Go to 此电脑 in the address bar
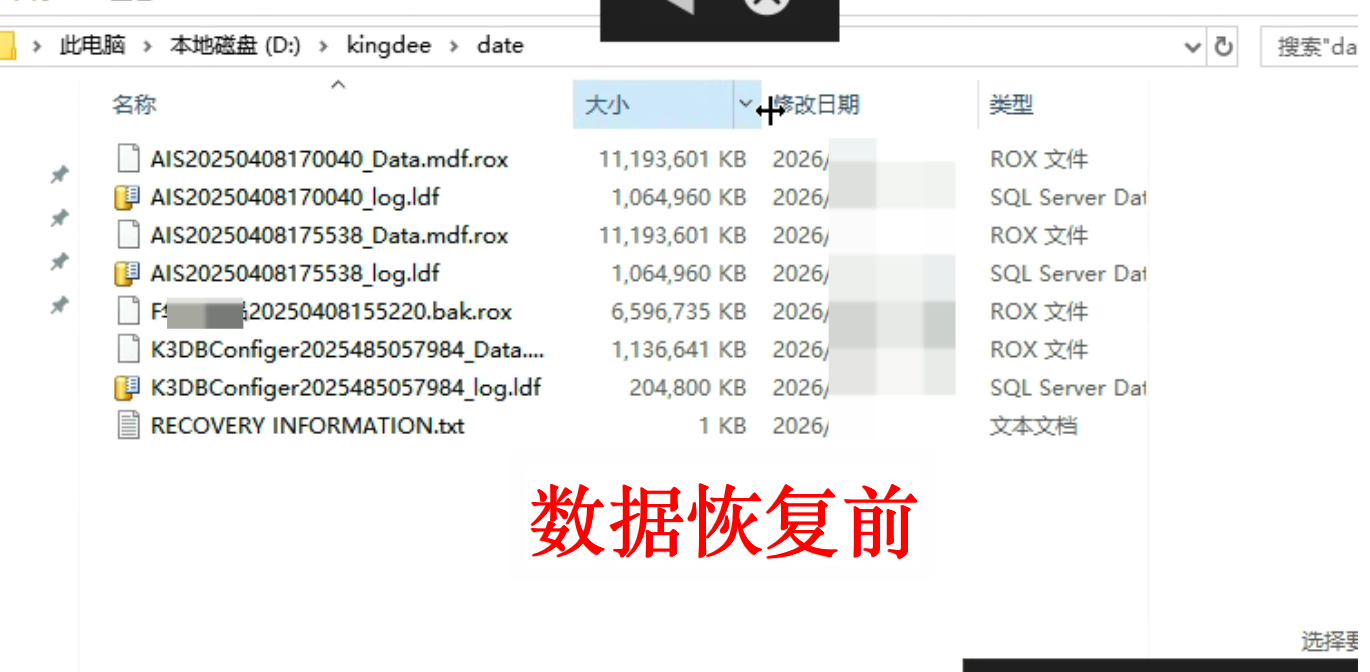The height and width of the screenshot is (672, 1370). coord(92,46)
